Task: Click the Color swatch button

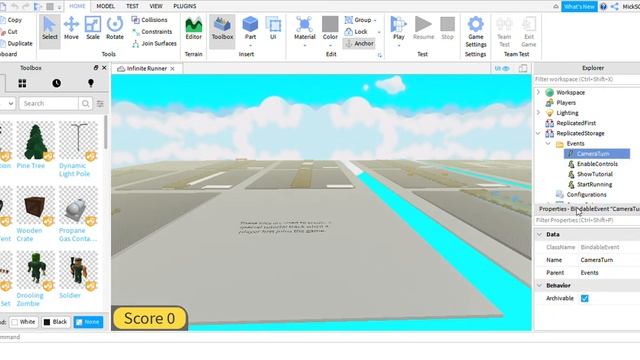Action: 330,24
